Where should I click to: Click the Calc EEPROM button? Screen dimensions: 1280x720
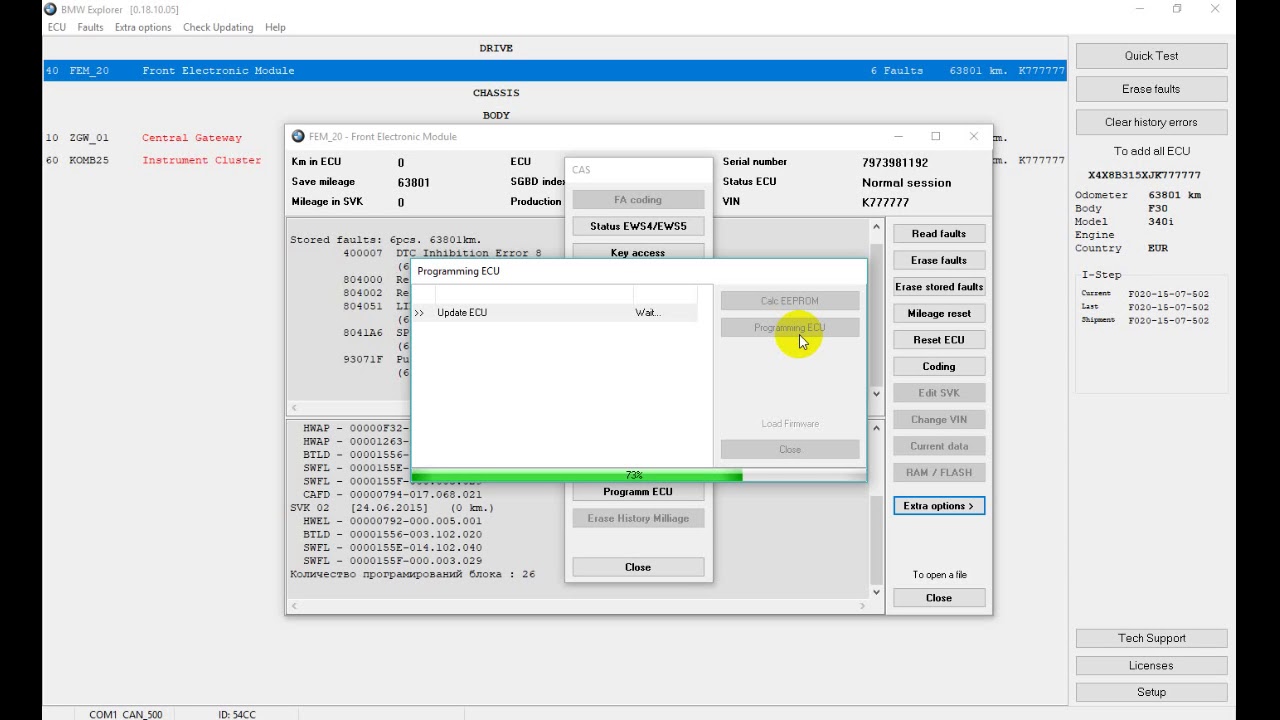point(790,301)
